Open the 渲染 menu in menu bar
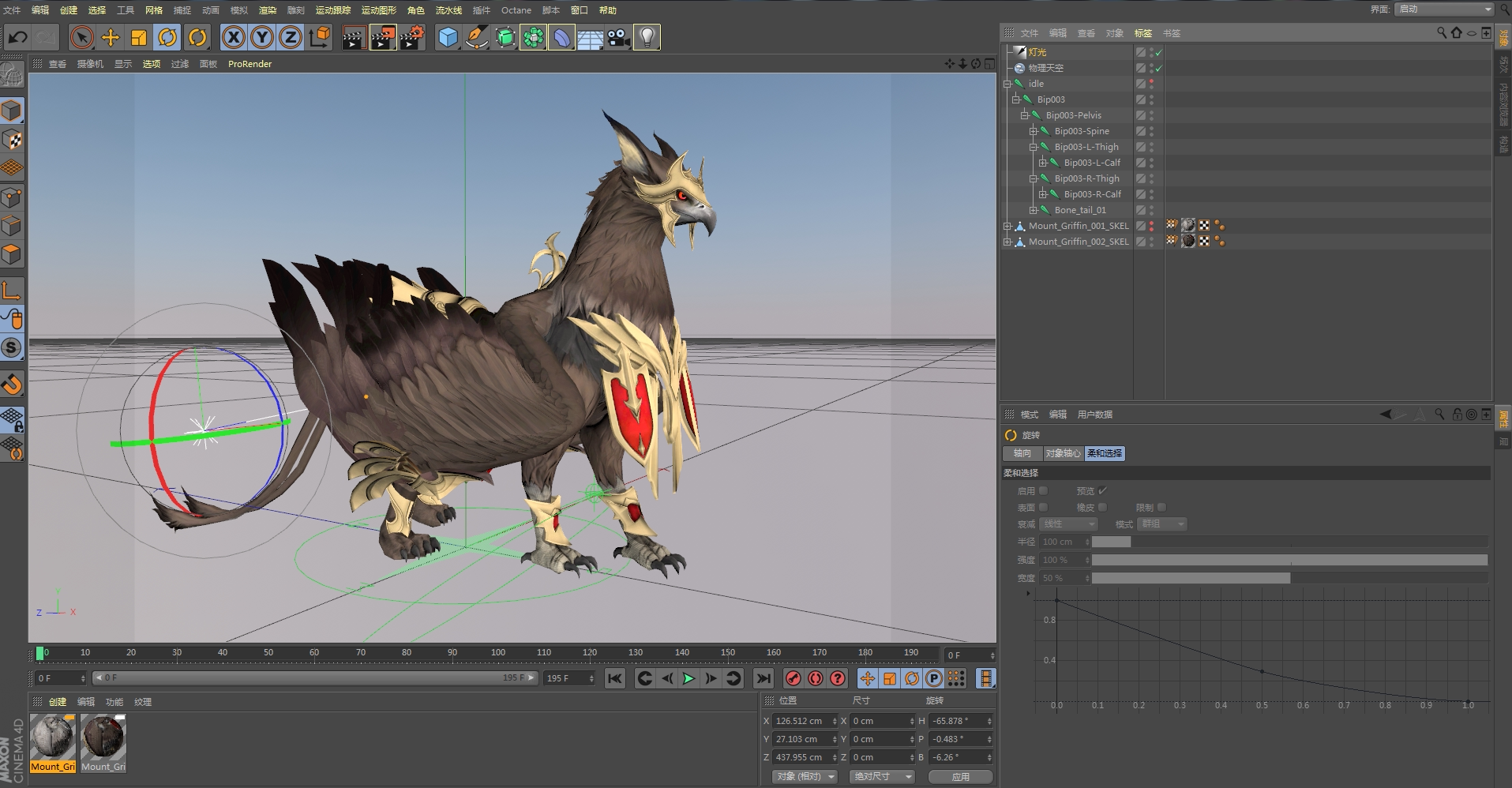Viewport: 1512px width, 788px height. point(268,10)
